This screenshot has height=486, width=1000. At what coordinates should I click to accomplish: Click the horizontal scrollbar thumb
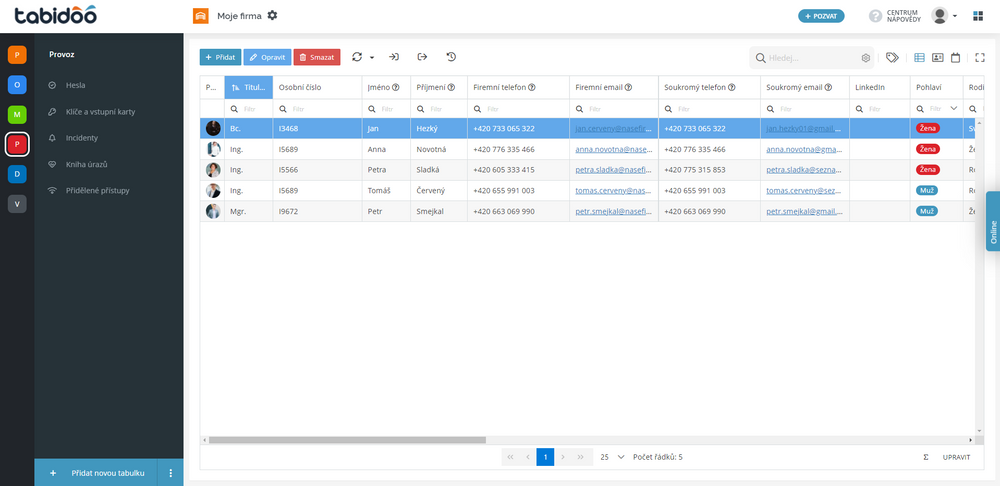347,440
